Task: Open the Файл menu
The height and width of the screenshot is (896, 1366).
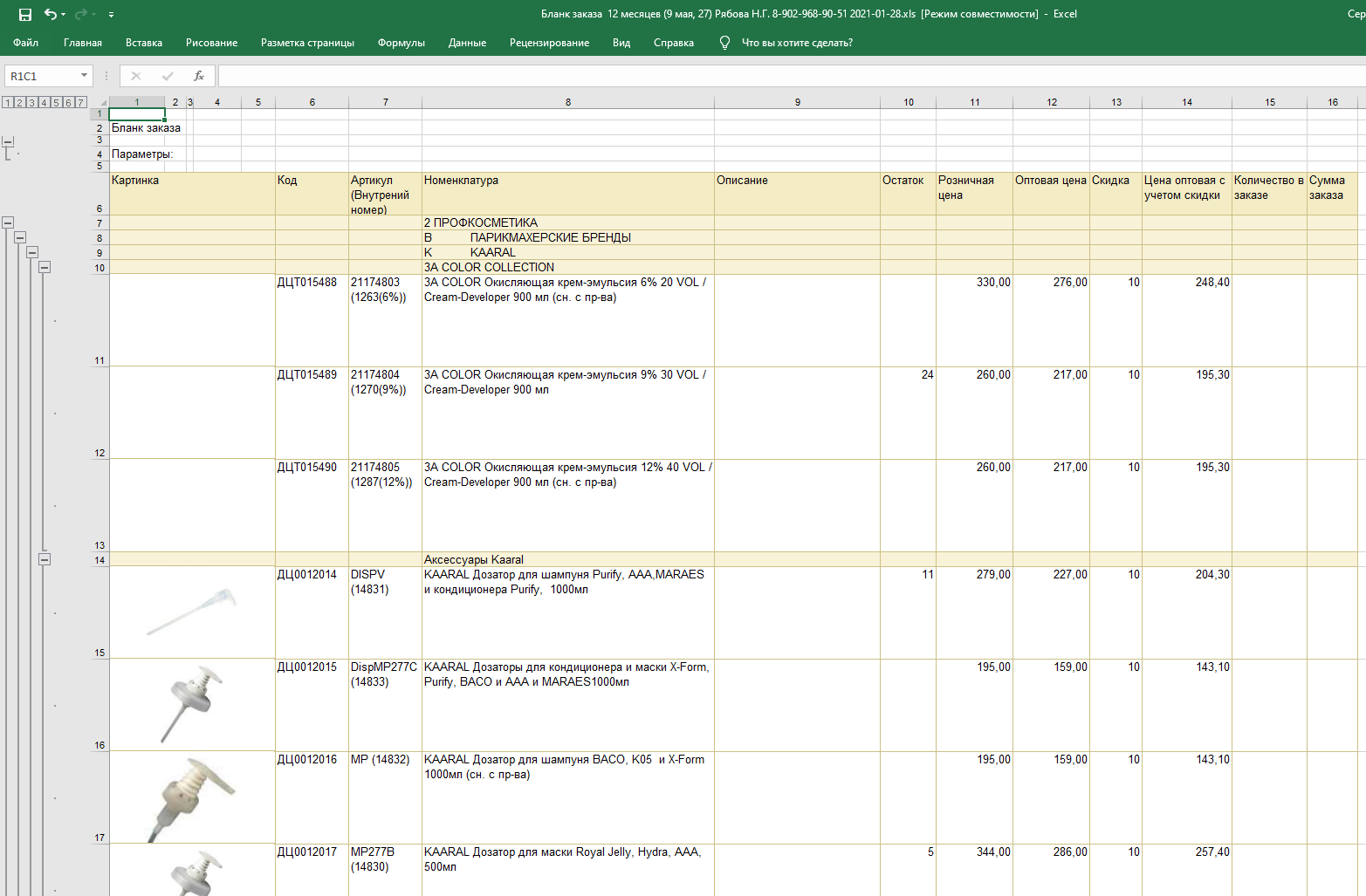Action: (x=25, y=43)
